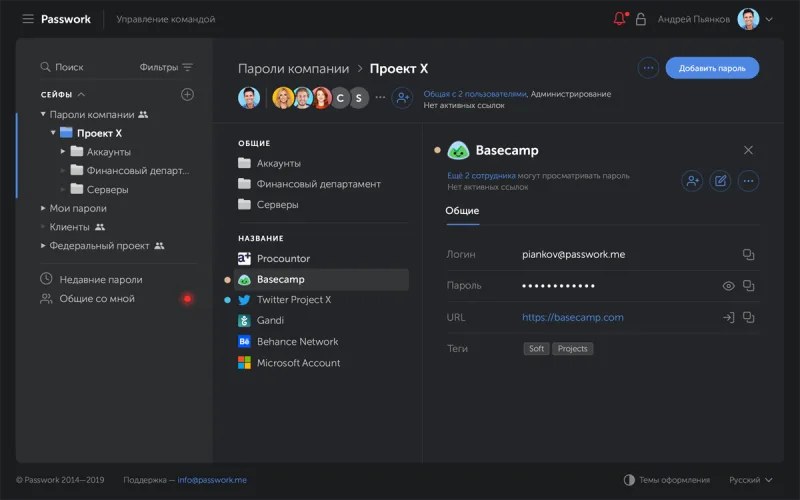Open user avatar of Андрей Пьянков

point(748,19)
